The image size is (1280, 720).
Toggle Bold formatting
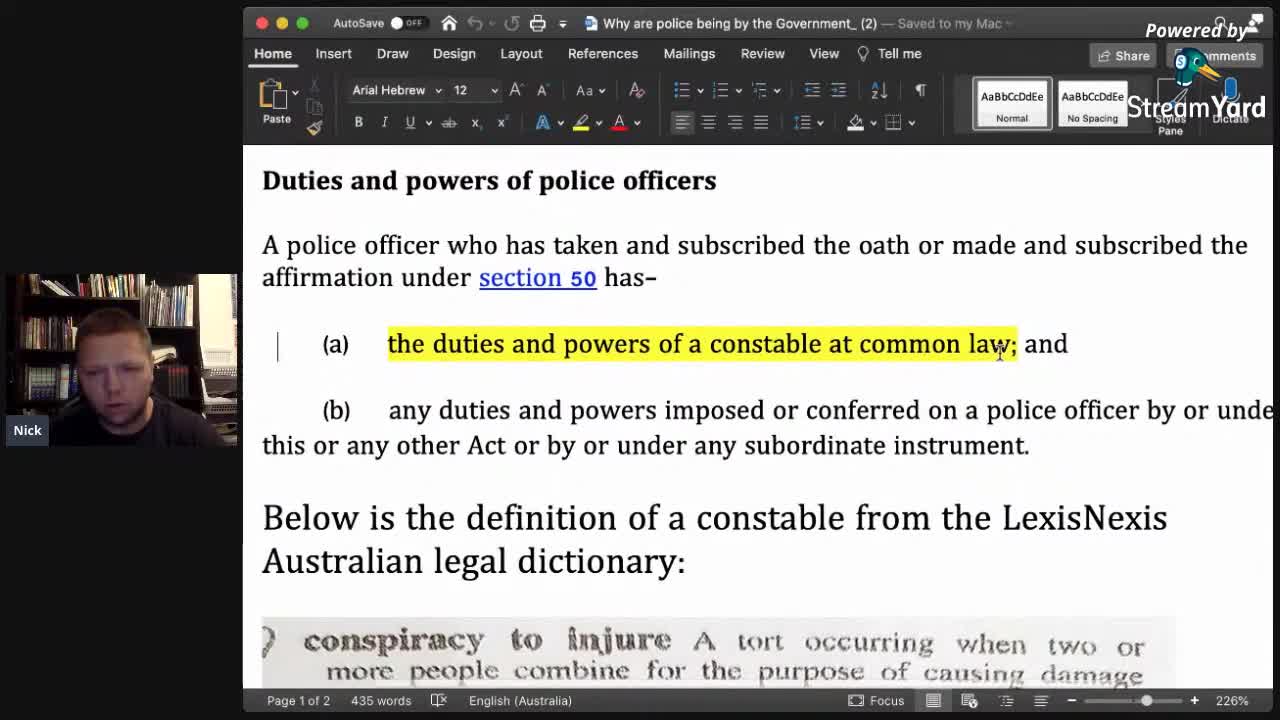click(x=358, y=122)
